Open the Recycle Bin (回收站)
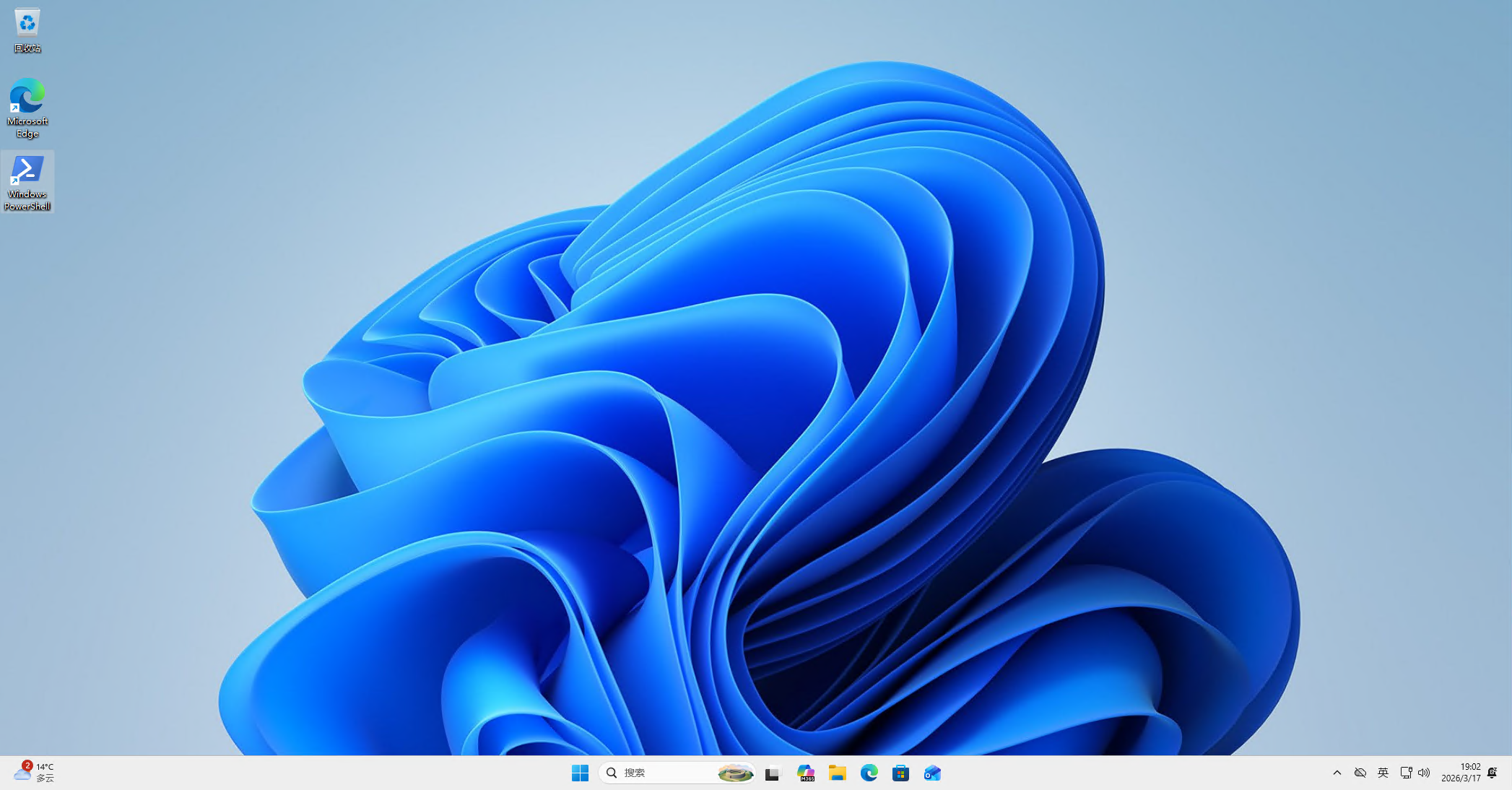Image resolution: width=1512 pixels, height=790 pixels. click(x=27, y=29)
